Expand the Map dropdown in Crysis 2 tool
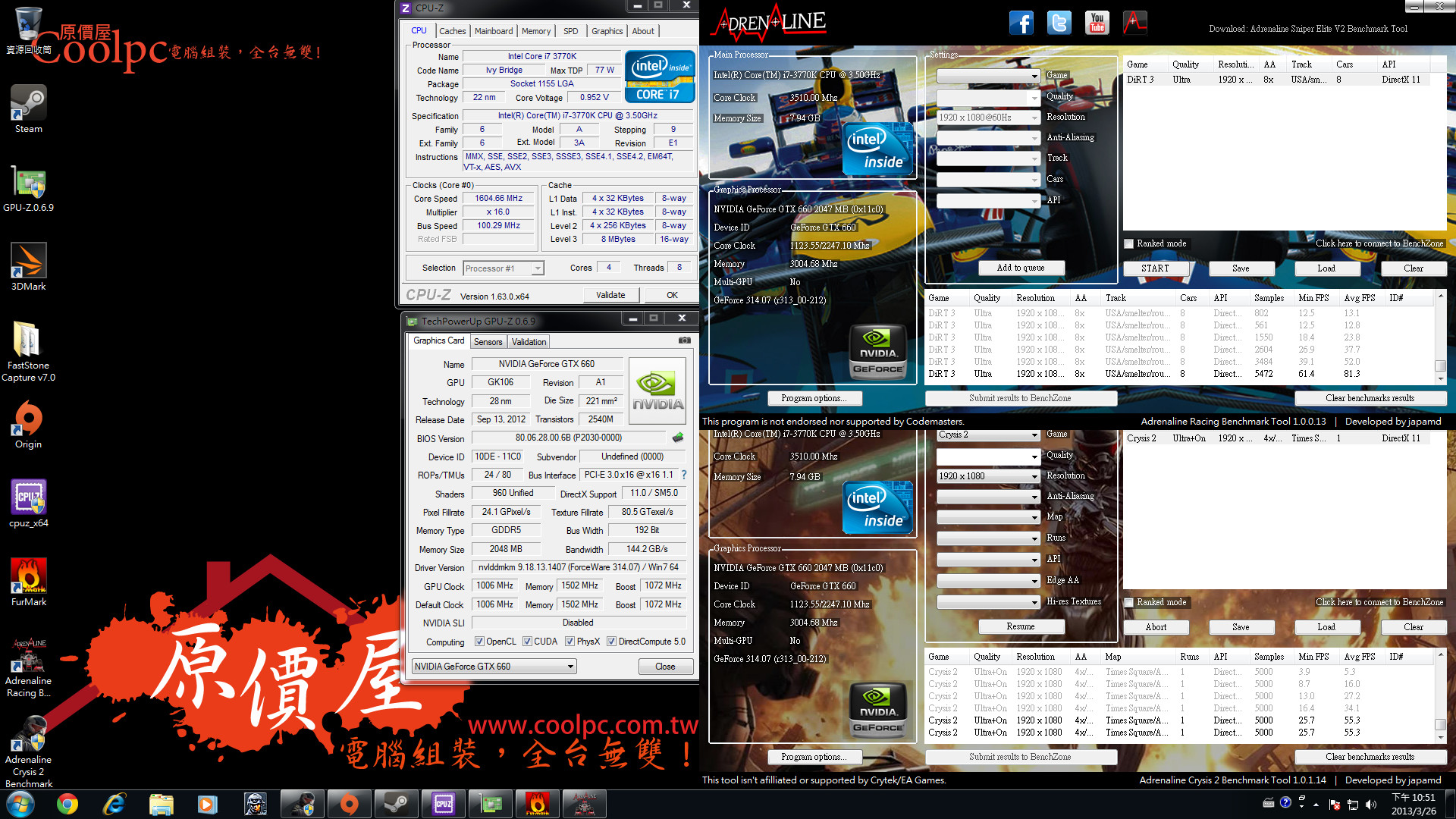Image resolution: width=1456 pixels, height=819 pixels. point(988,517)
